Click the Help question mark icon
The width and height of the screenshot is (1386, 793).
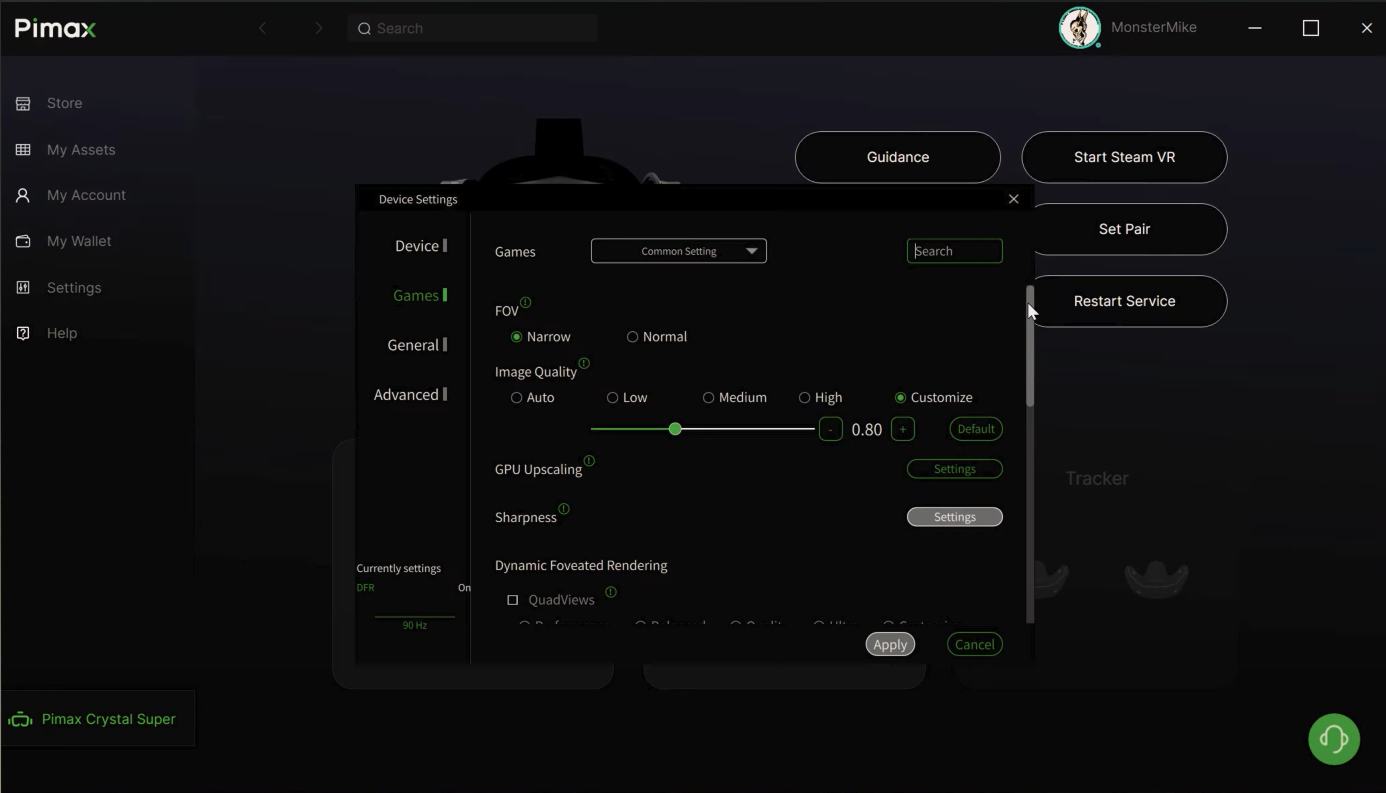point(23,334)
